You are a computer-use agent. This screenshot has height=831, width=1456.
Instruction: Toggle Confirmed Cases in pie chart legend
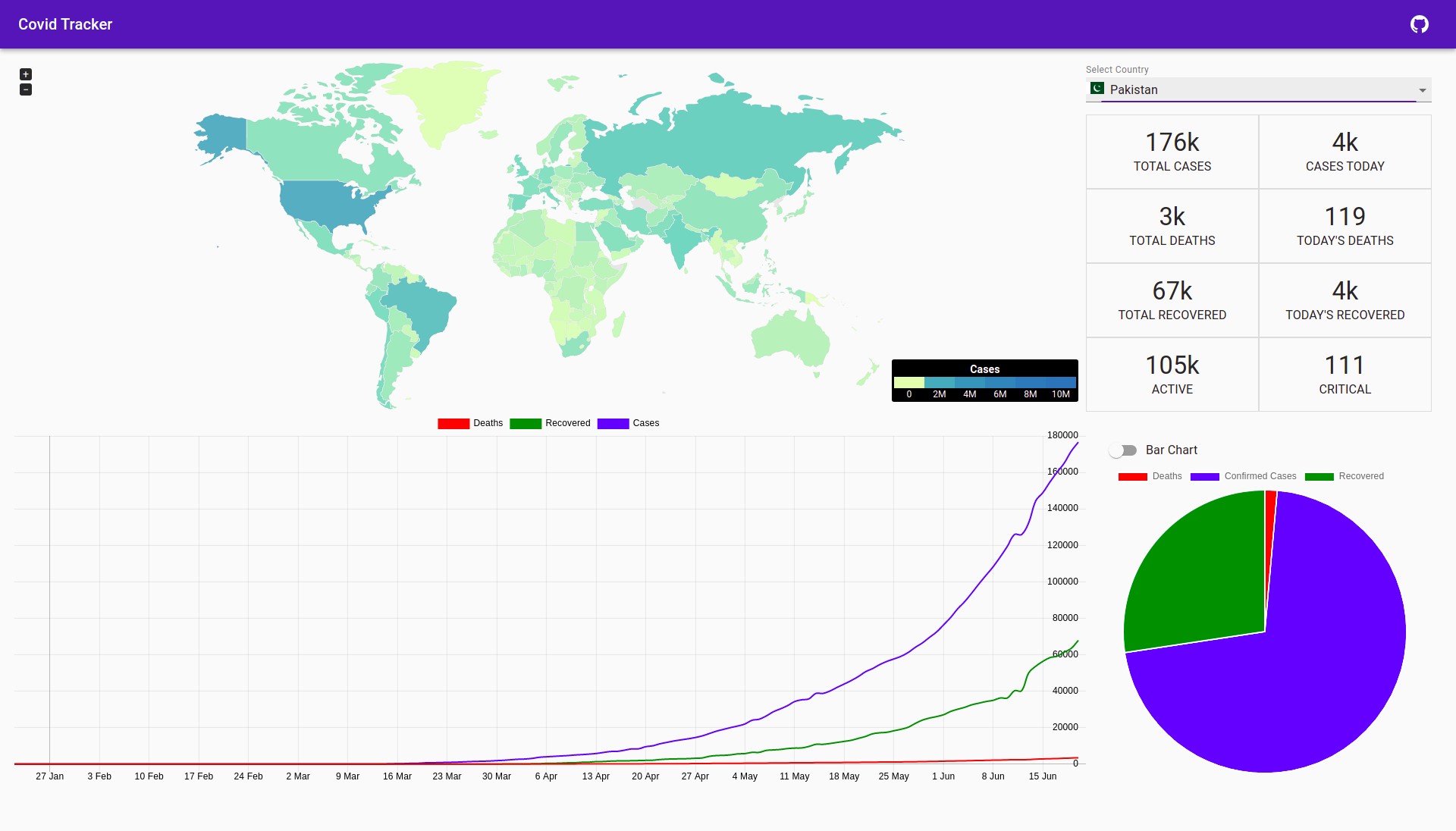point(1243,476)
